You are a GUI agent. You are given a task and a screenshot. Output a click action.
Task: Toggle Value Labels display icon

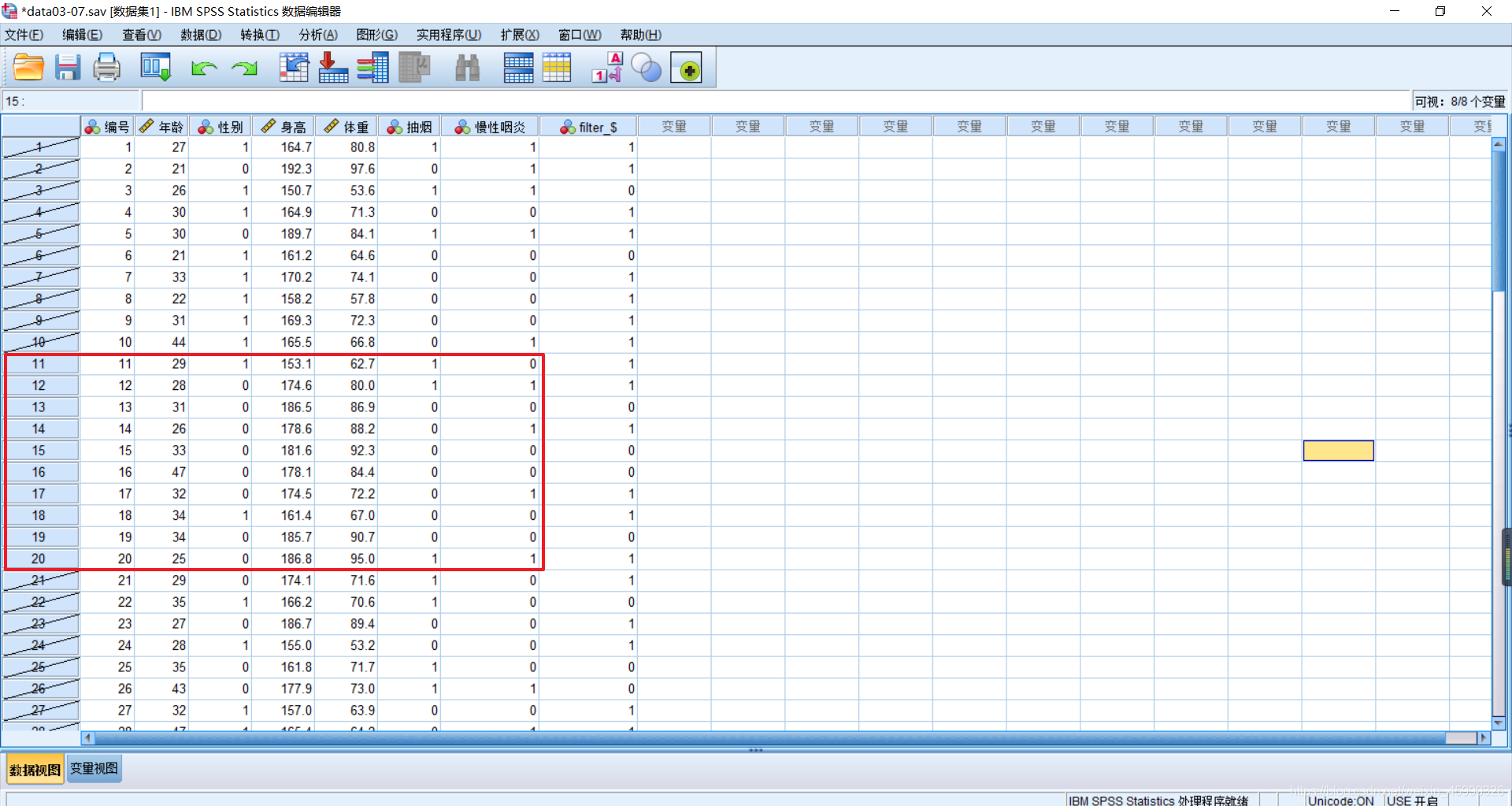click(607, 68)
